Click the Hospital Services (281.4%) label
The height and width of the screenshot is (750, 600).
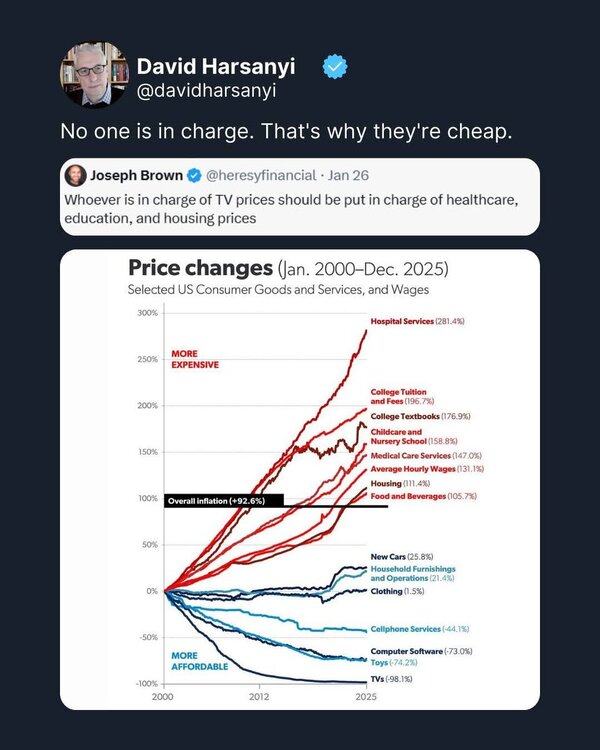click(x=417, y=321)
